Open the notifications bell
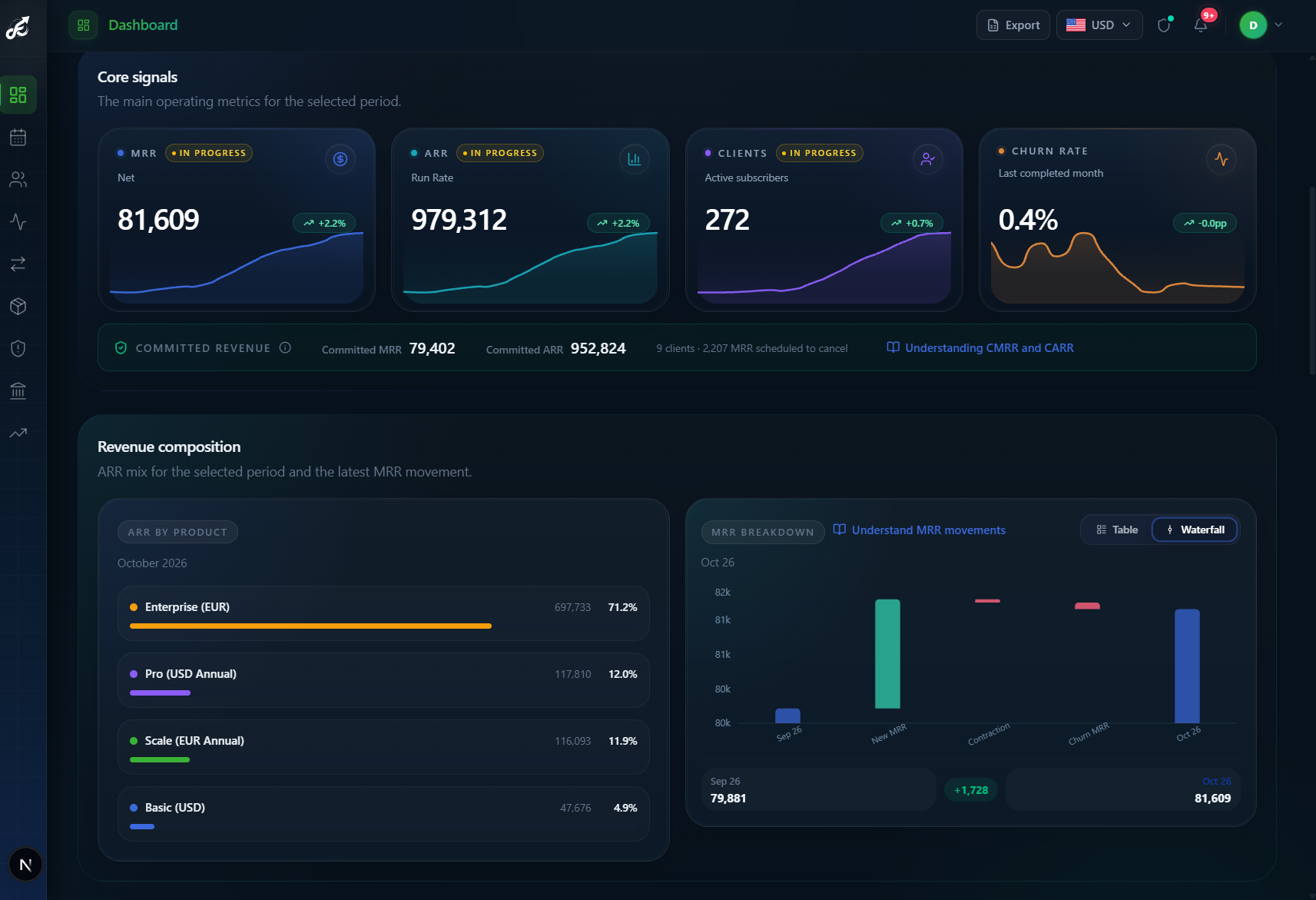1316x900 pixels. click(1201, 25)
